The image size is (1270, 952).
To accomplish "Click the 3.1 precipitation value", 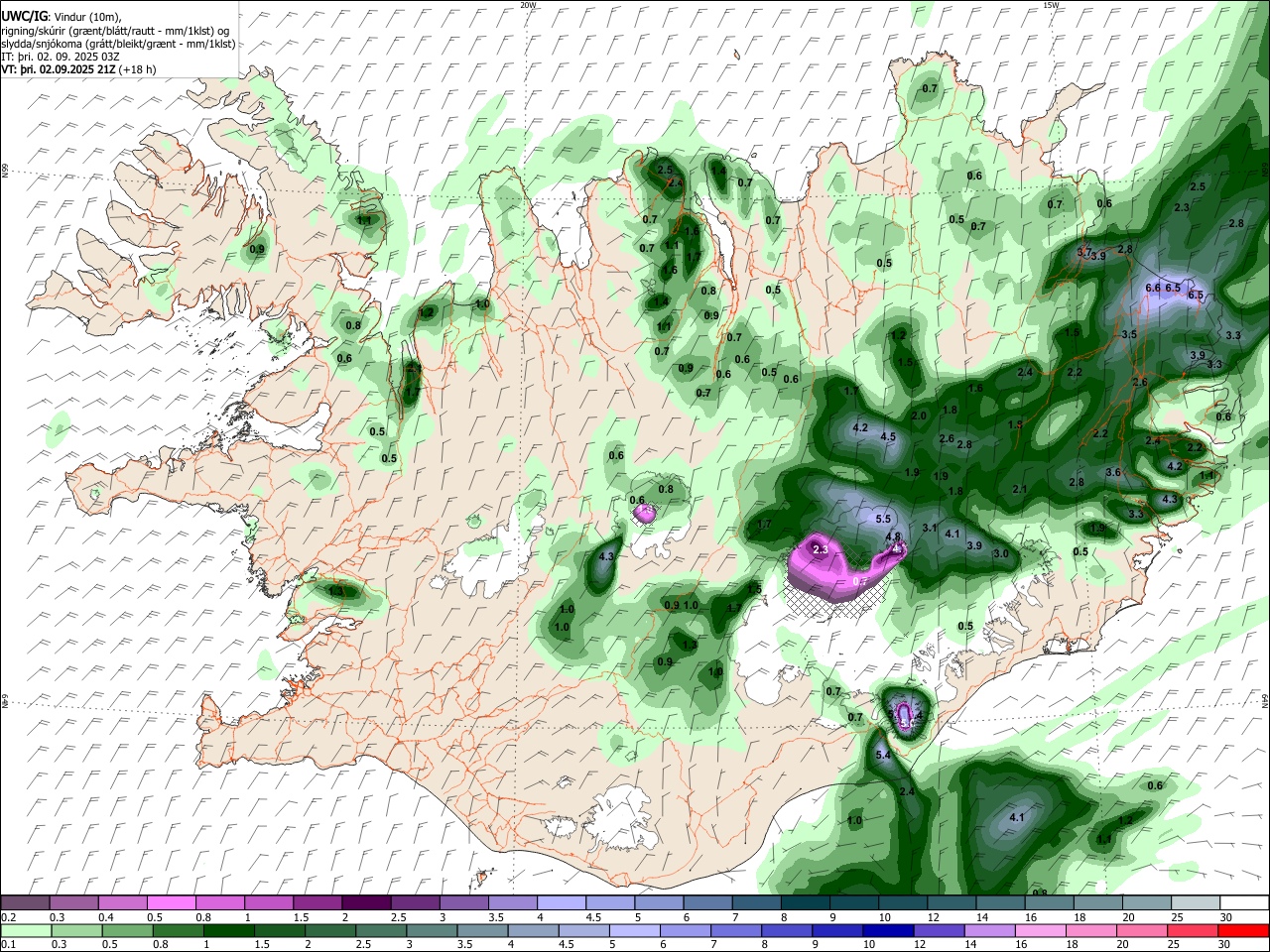I will click(930, 529).
